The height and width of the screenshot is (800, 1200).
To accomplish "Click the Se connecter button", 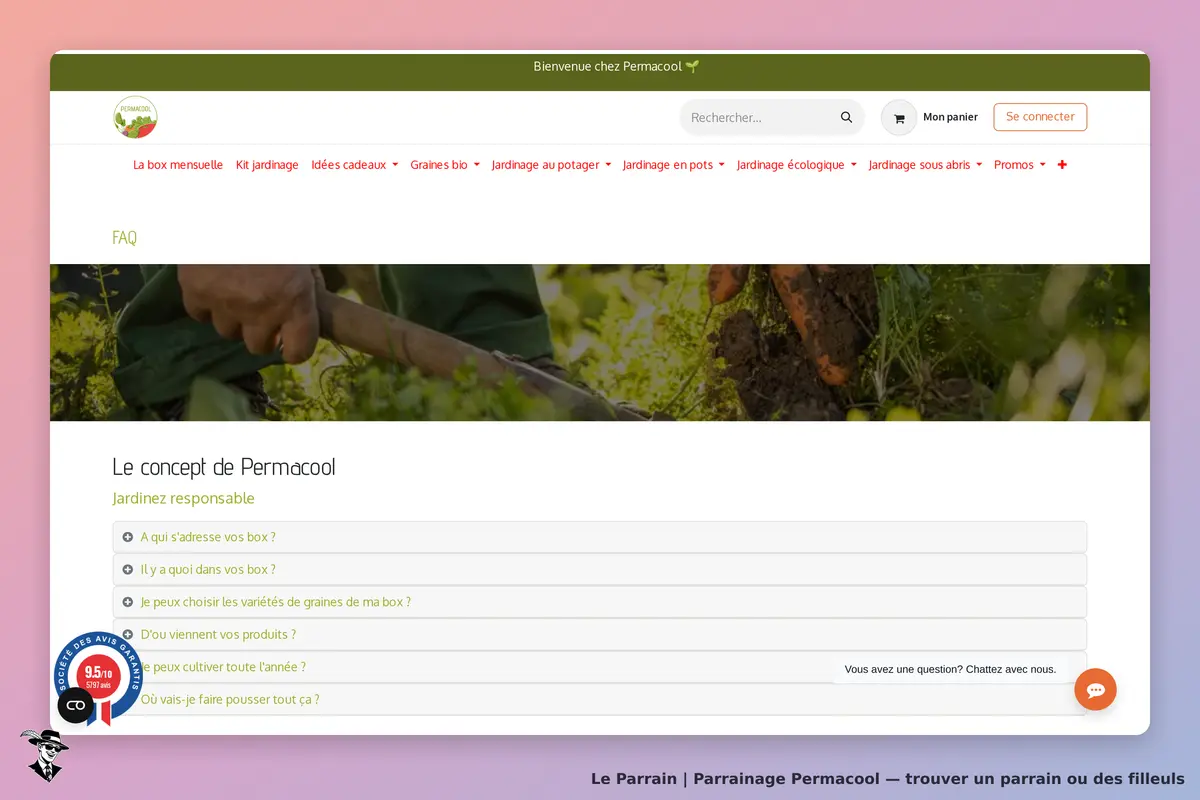I will [1040, 117].
